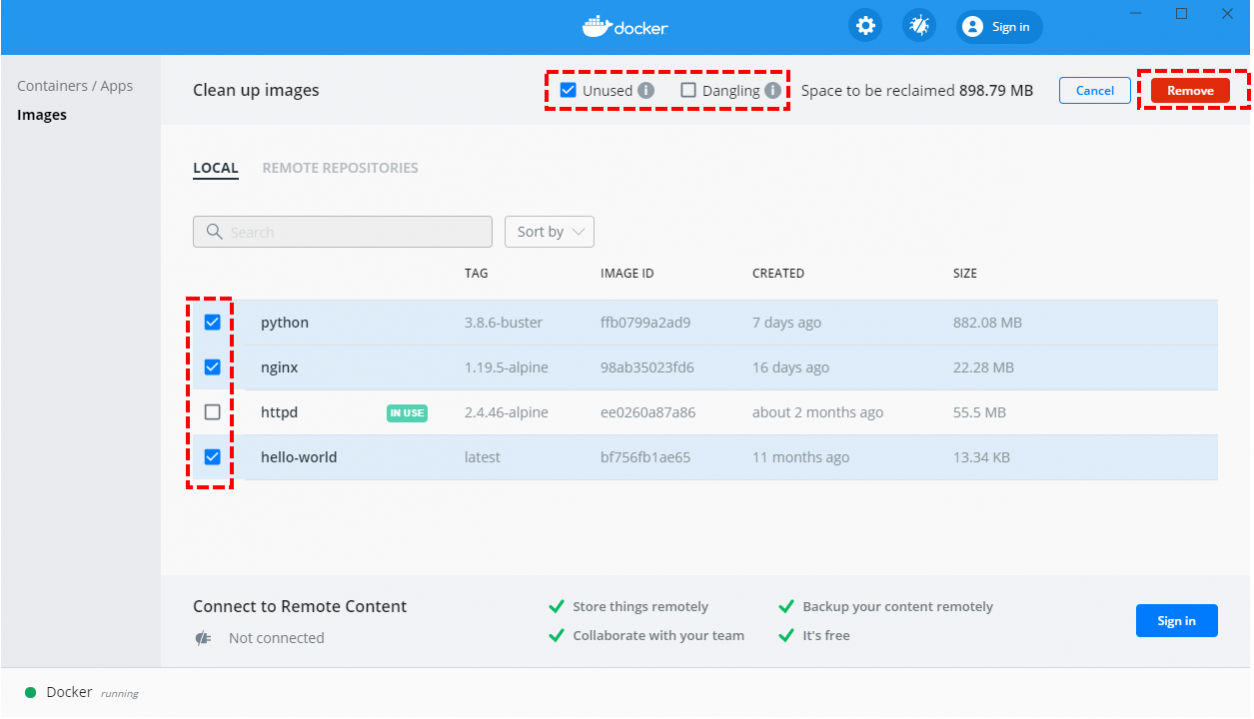Click the red Remove button
Screen dimensions: 1254x719
pos(1190,90)
